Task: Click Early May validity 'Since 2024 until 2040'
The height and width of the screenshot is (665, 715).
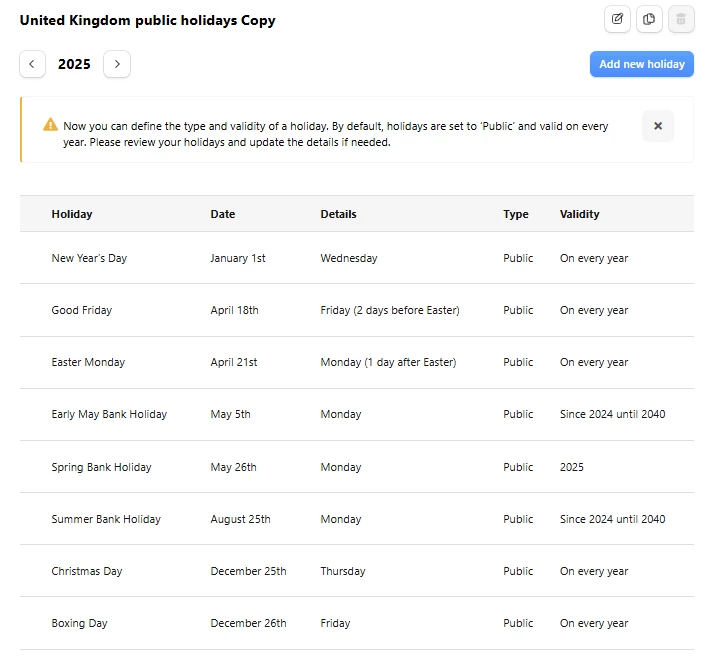Action: [x=612, y=414]
